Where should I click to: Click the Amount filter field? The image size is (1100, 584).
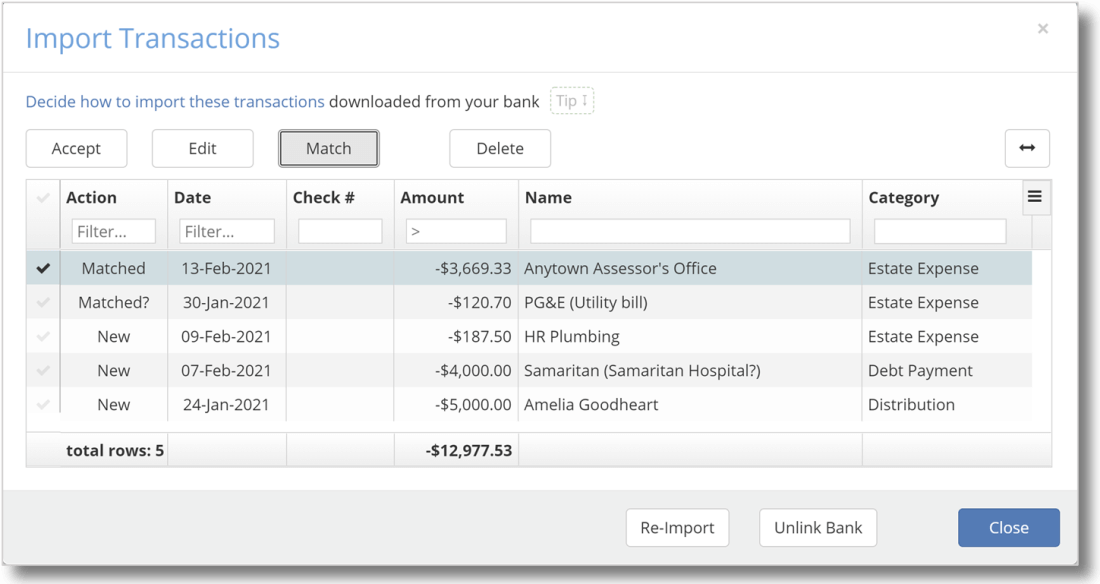[x=455, y=230]
